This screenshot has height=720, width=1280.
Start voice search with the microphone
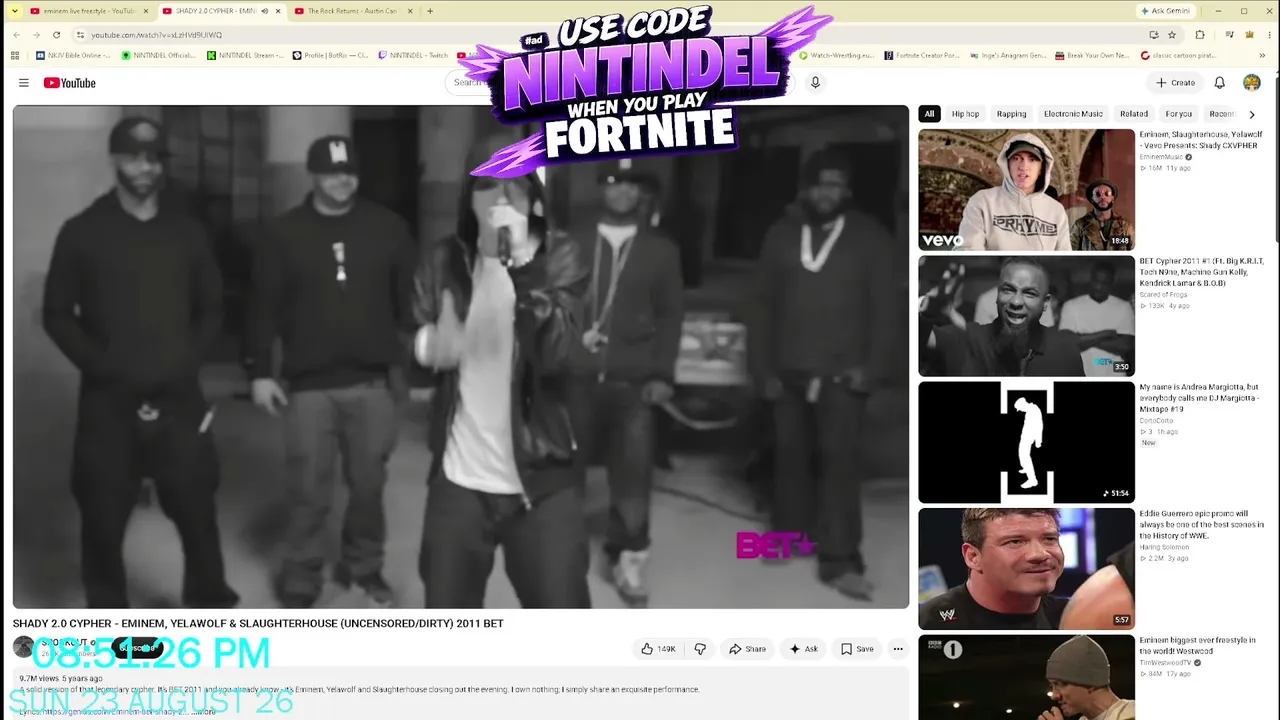click(x=815, y=83)
